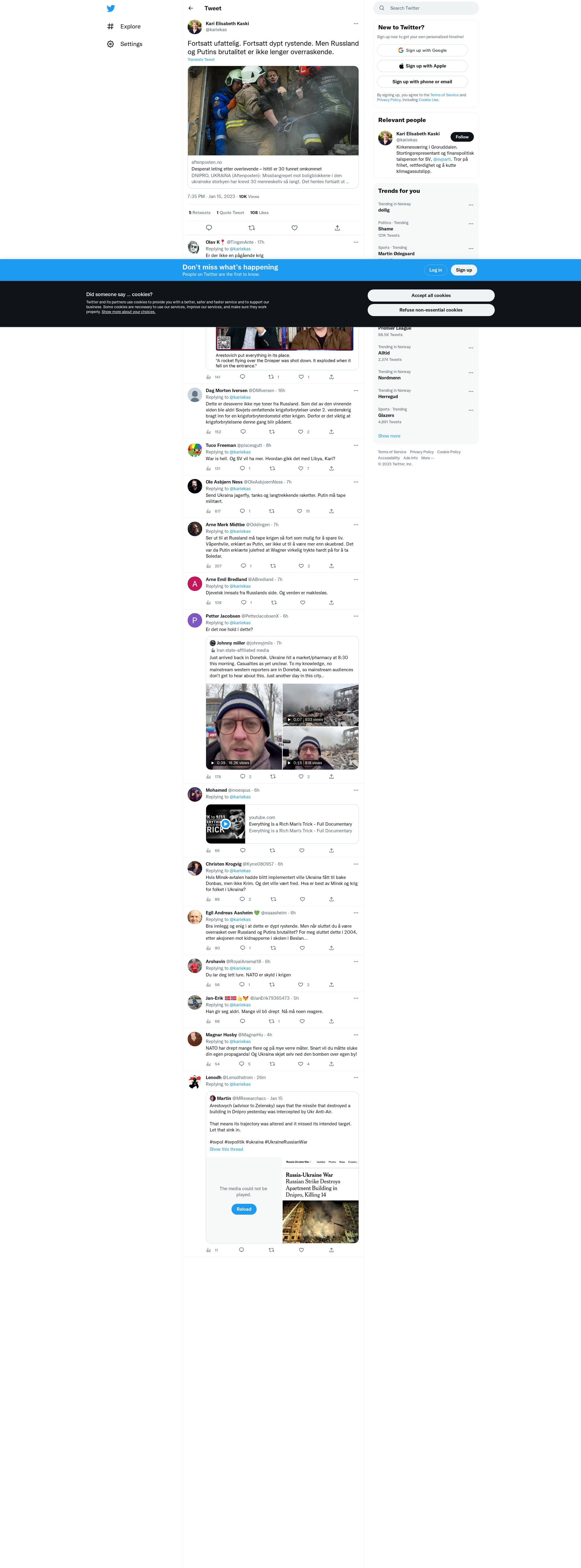Viewport: 581px width, 1568px height.
Task: Retweet Magnar Husby's reply
Action: (272, 1064)
